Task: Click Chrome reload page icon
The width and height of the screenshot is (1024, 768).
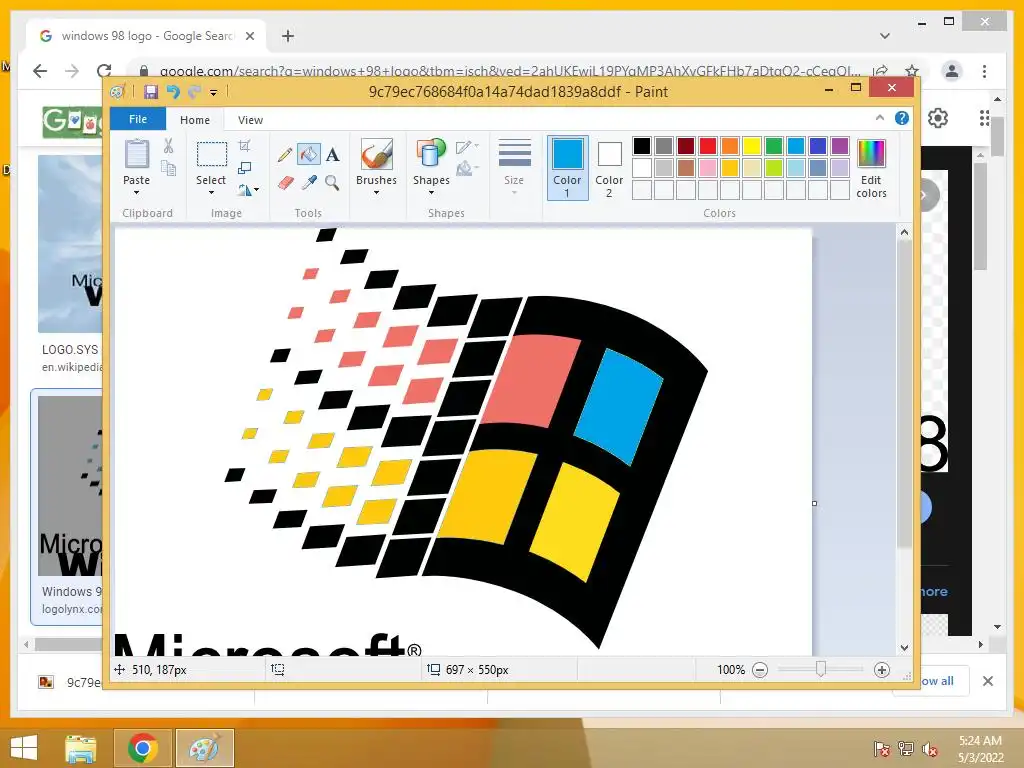Action: pos(104,71)
